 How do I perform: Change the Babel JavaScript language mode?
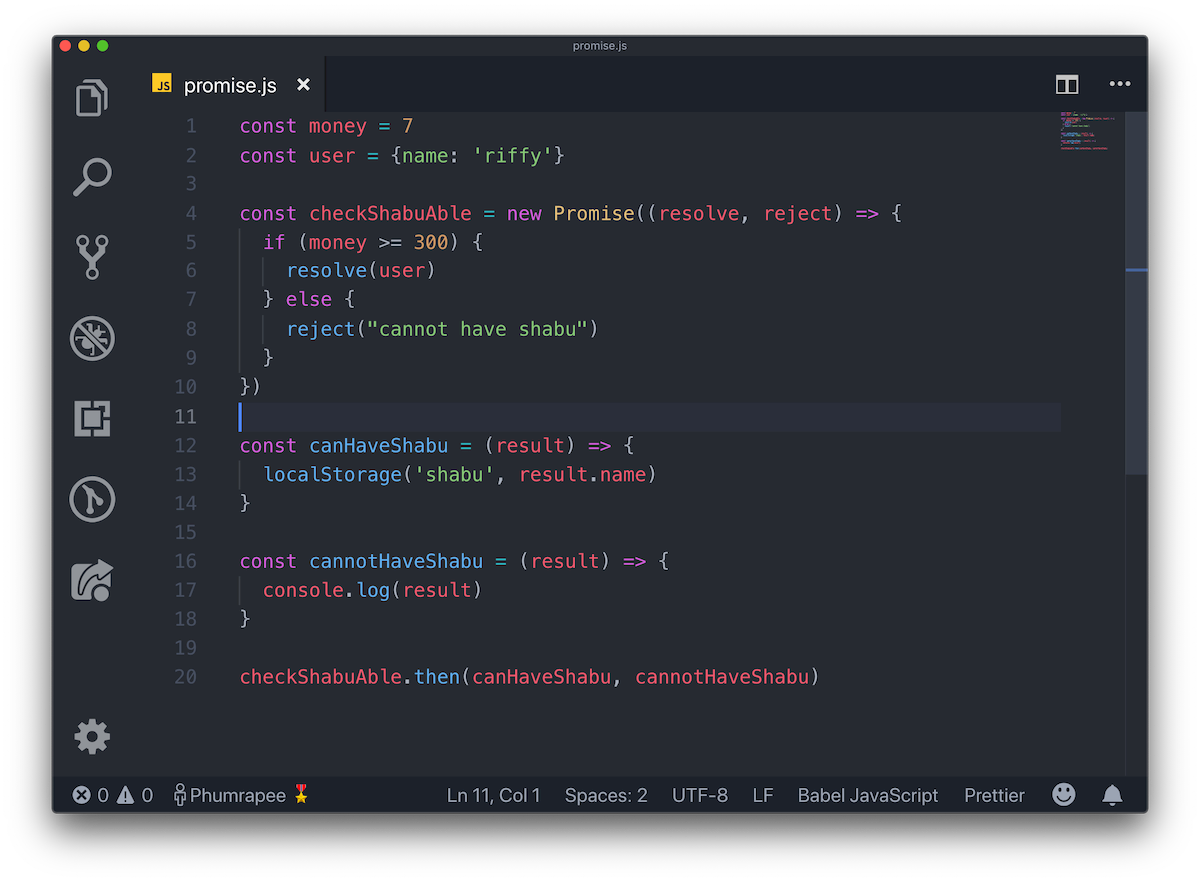tap(868, 795)
